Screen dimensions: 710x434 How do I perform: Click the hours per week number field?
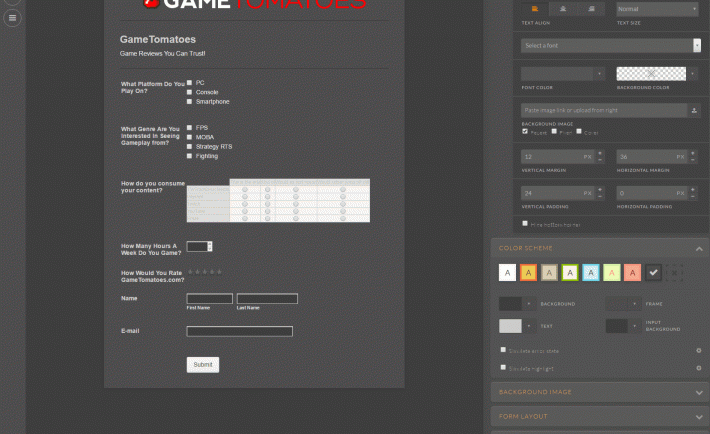pos(199,246)
